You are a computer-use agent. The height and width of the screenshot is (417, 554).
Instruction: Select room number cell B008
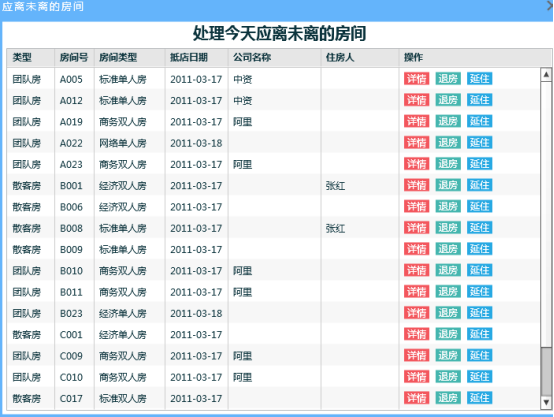[x=71, y=228]
